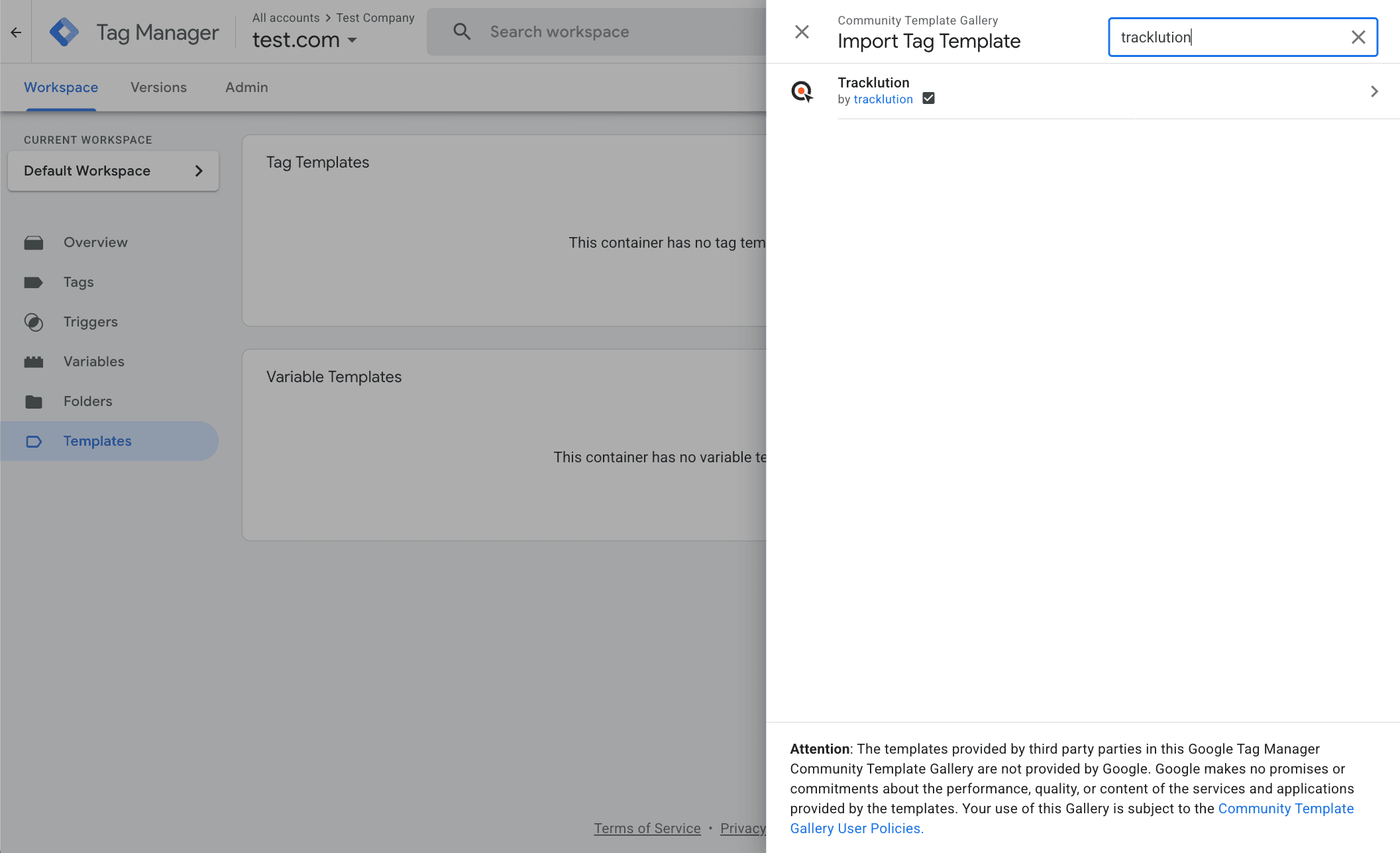Click the CURRENT WORKSPACE label

(x=88, y=140)
